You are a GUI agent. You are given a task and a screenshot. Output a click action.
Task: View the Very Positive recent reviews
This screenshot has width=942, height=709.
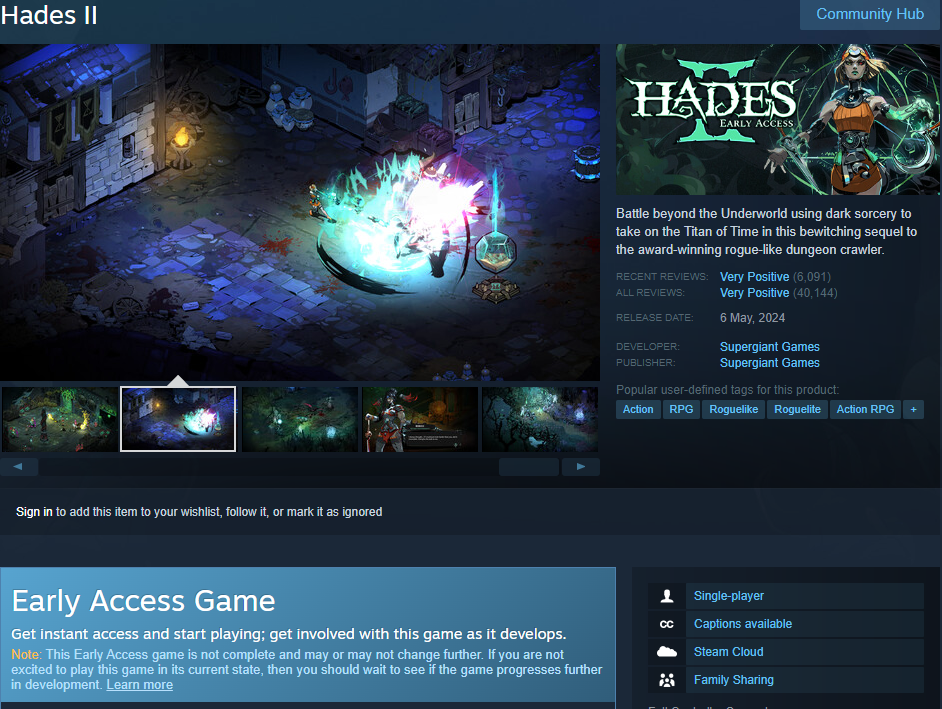click(755, 276)
